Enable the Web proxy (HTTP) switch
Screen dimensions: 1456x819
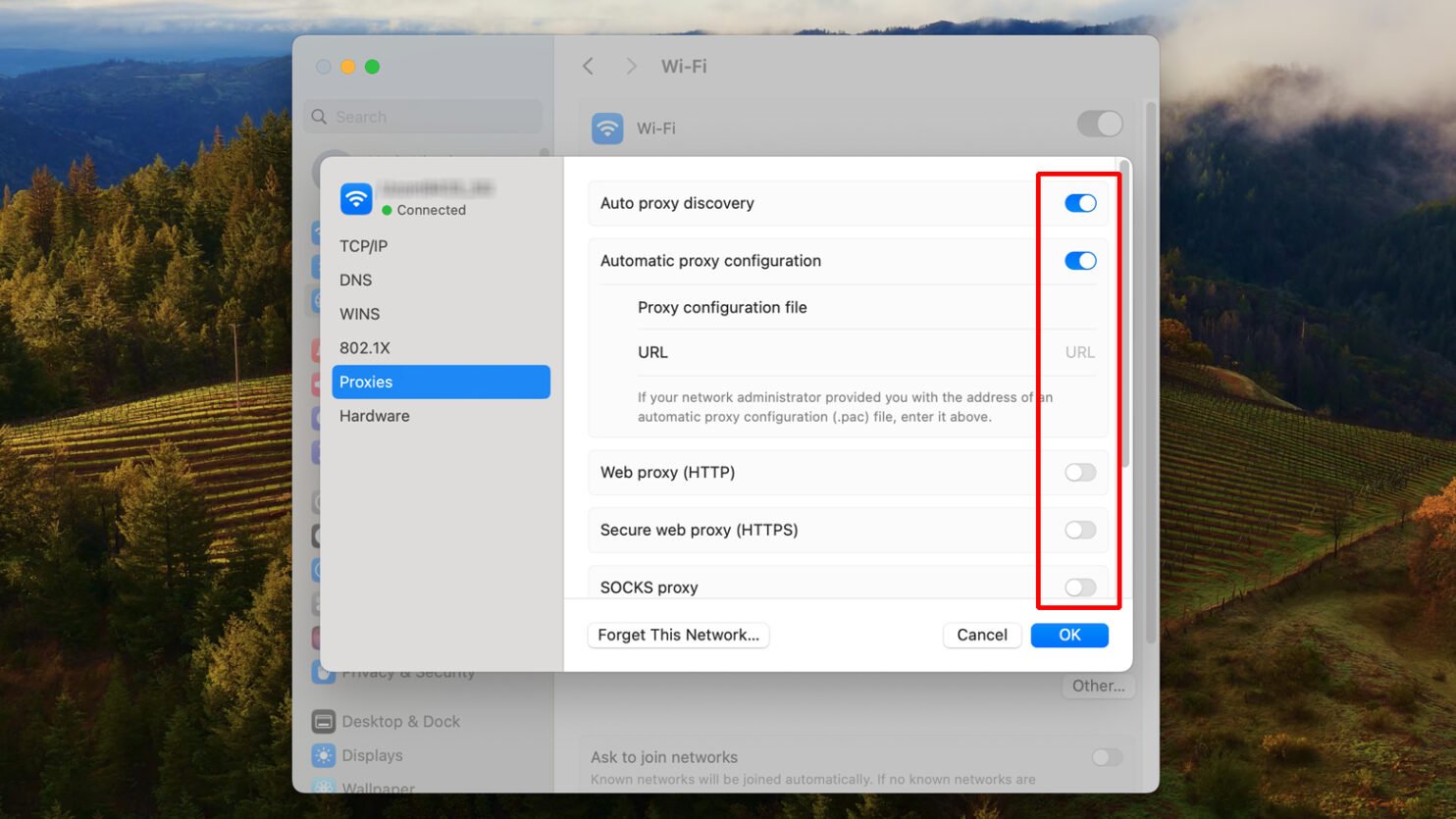click(1079, 473)
